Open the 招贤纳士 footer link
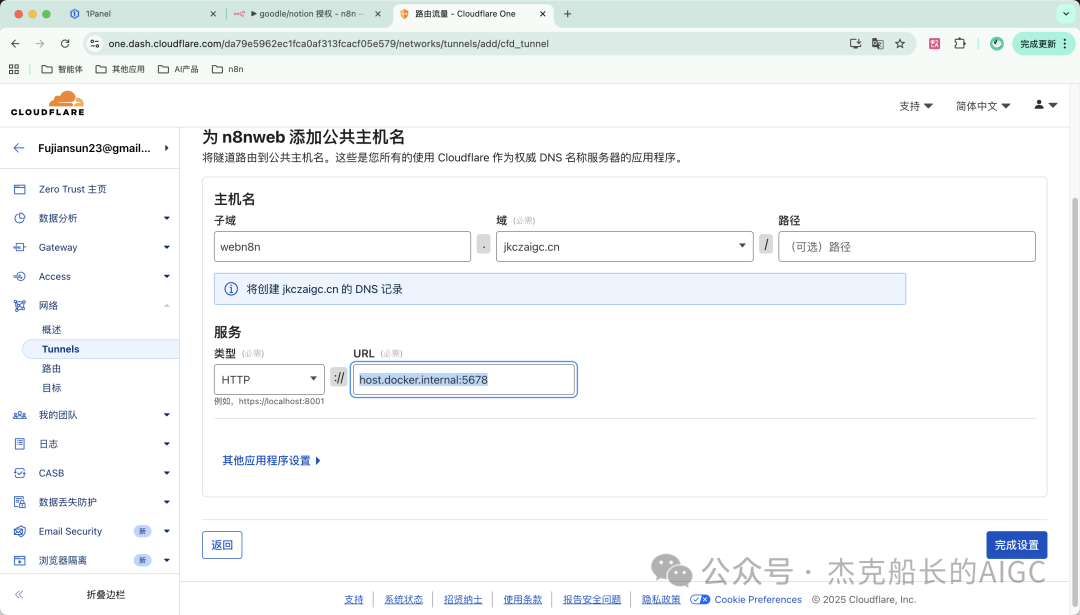The image size is (1080, 615). (x=463, y=599)
